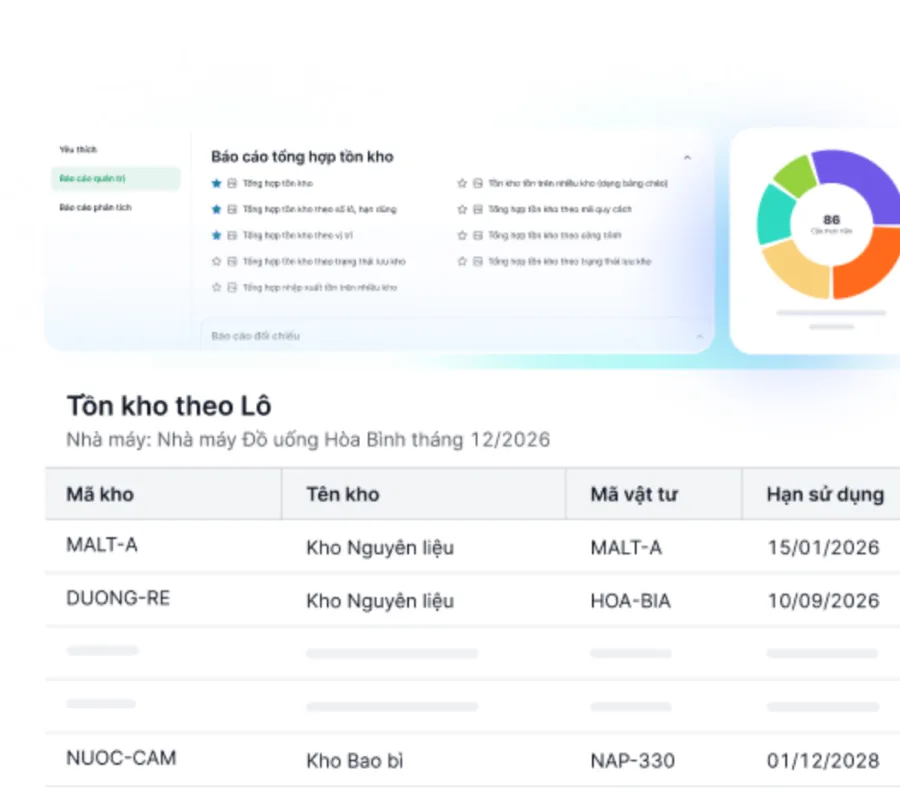Click report icon beside 'theo công trình'
Screen dimensions: 900x799
click(478, 235)
